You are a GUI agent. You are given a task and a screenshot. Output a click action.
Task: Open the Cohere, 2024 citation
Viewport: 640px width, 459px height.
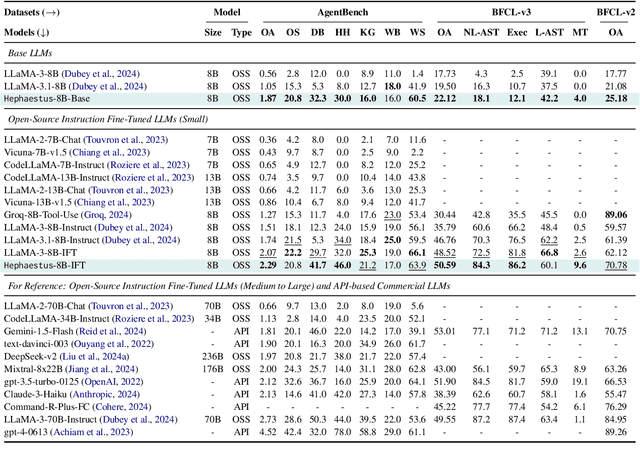coord(122,407)
